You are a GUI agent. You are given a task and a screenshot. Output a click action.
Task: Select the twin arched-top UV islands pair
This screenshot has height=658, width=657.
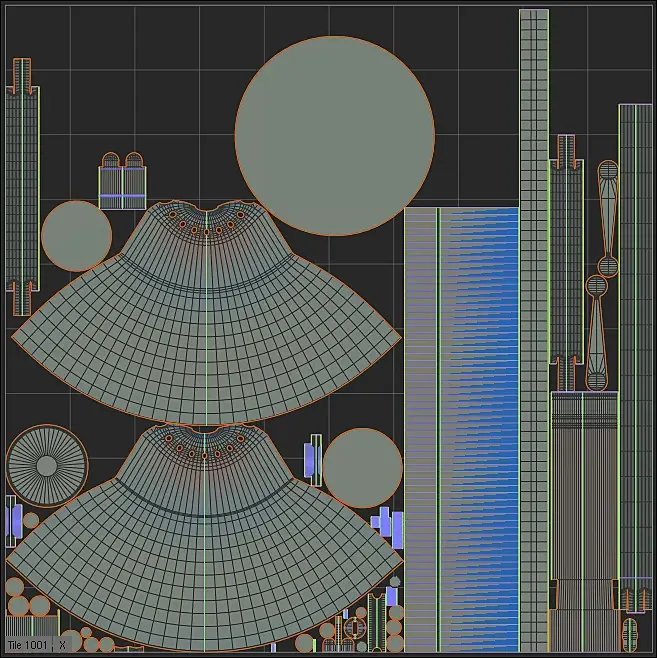pyautogui.click(x=123, y=181)
